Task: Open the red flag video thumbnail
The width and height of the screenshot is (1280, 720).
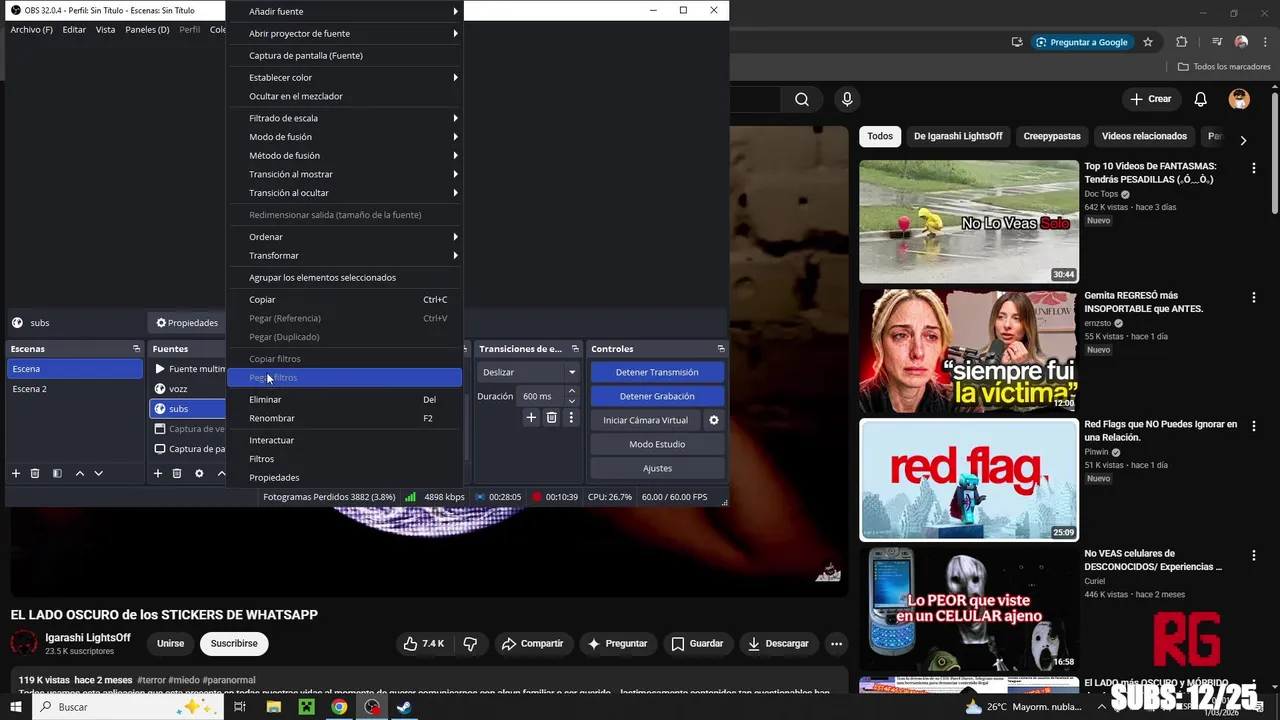Action: click(969, 480)
